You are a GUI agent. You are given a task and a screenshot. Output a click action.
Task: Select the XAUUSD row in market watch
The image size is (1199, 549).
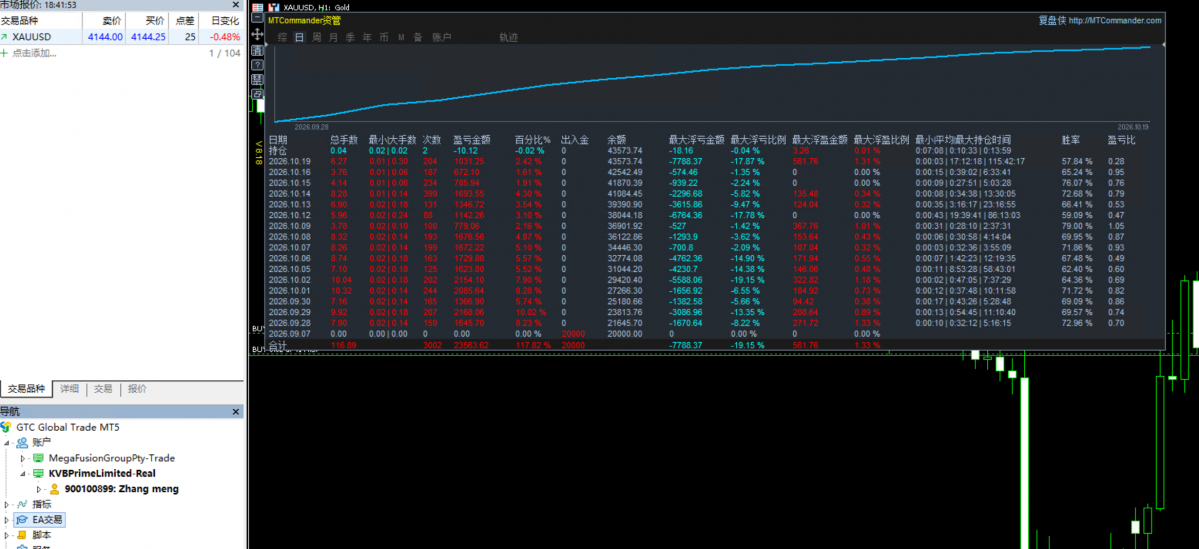click(x=121, y=36)
